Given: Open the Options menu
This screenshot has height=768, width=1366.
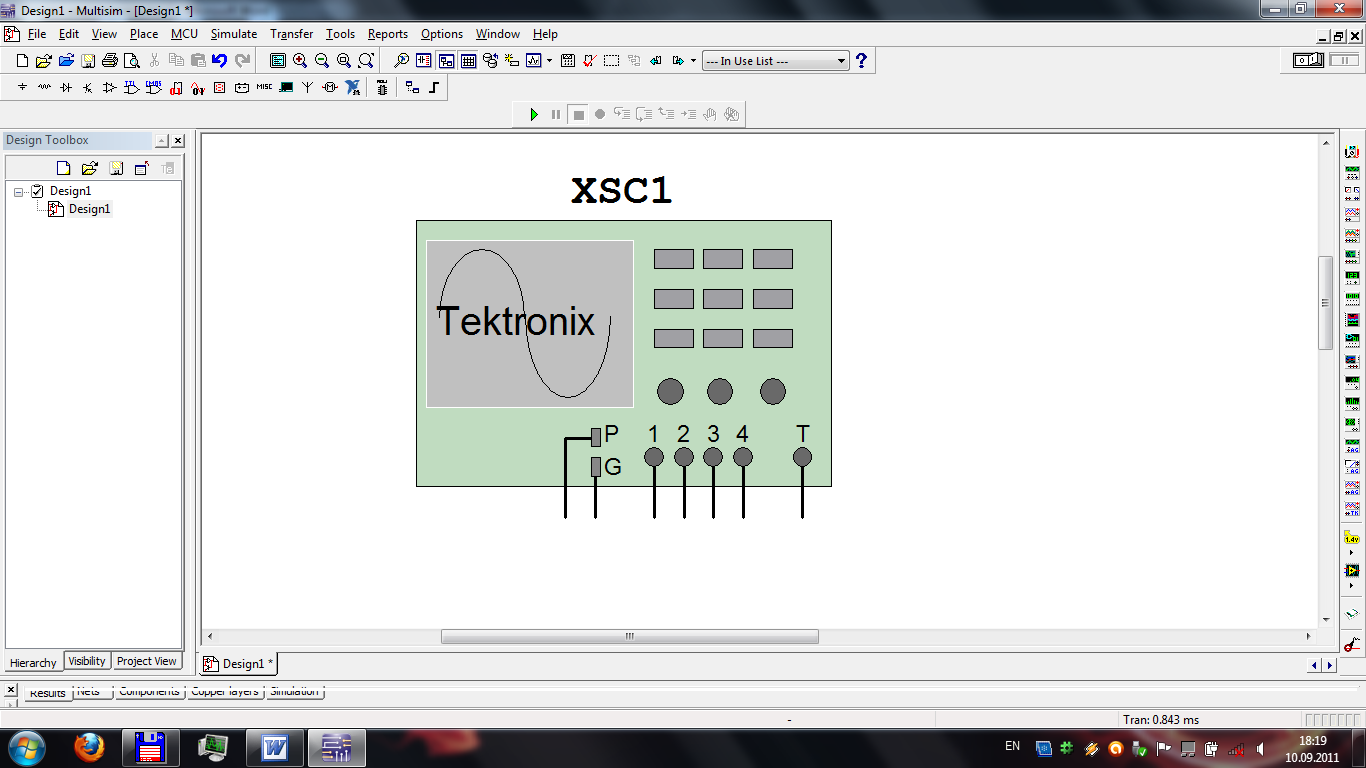Looking at the screenshot, I should [442, 34].
